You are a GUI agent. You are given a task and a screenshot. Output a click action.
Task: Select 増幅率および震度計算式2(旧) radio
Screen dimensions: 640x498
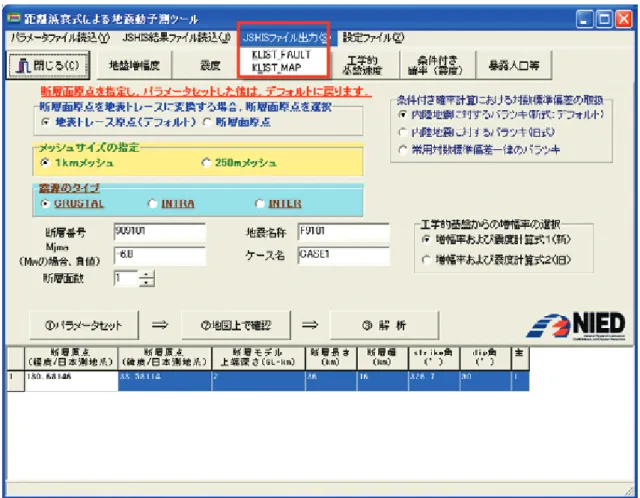426,259
